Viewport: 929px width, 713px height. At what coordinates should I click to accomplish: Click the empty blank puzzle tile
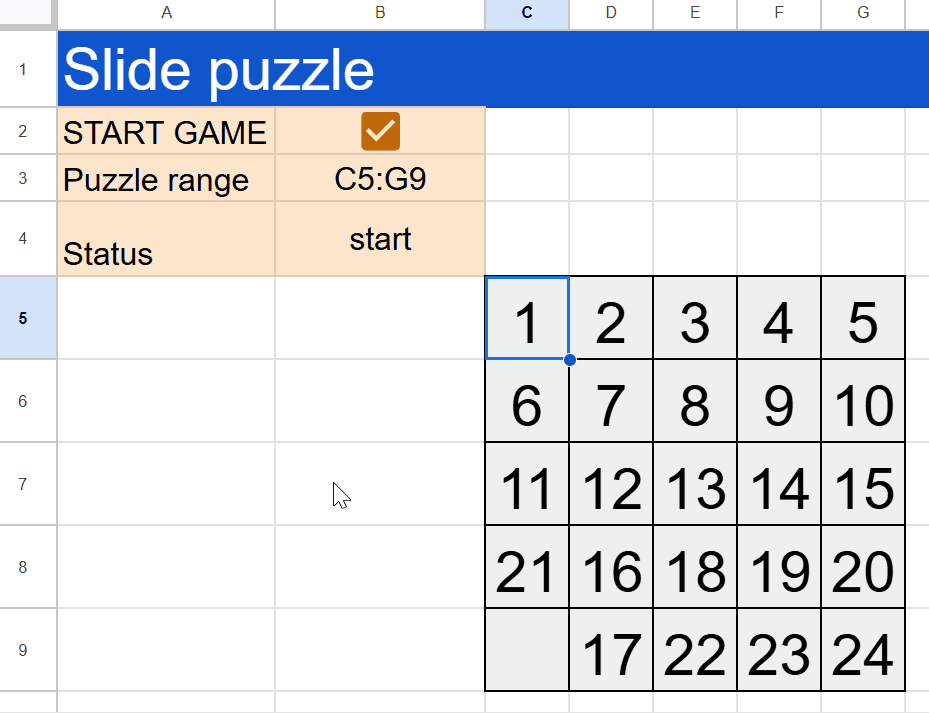pos(526,650)
